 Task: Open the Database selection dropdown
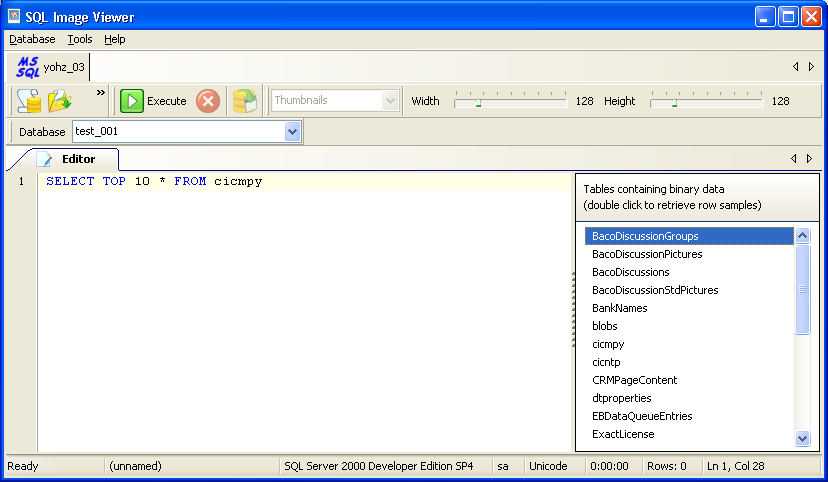[x=292, y=131]
